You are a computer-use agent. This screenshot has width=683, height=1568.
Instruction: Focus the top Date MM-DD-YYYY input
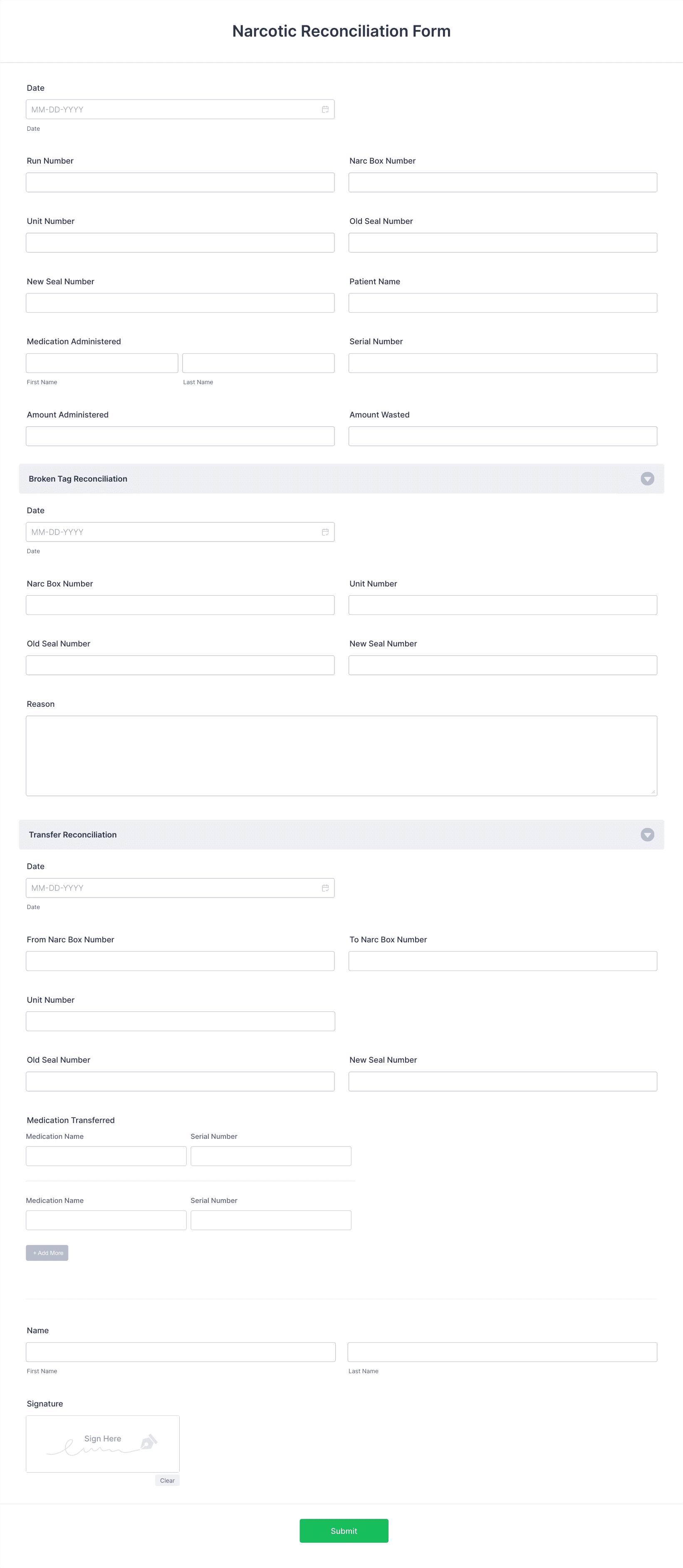[173, 109]
